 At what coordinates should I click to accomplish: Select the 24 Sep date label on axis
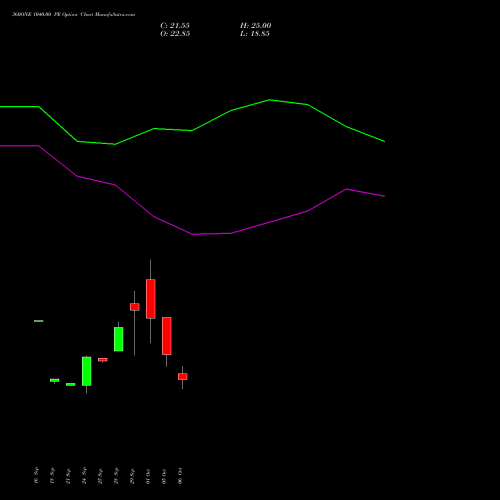click(x=84, y=476)
